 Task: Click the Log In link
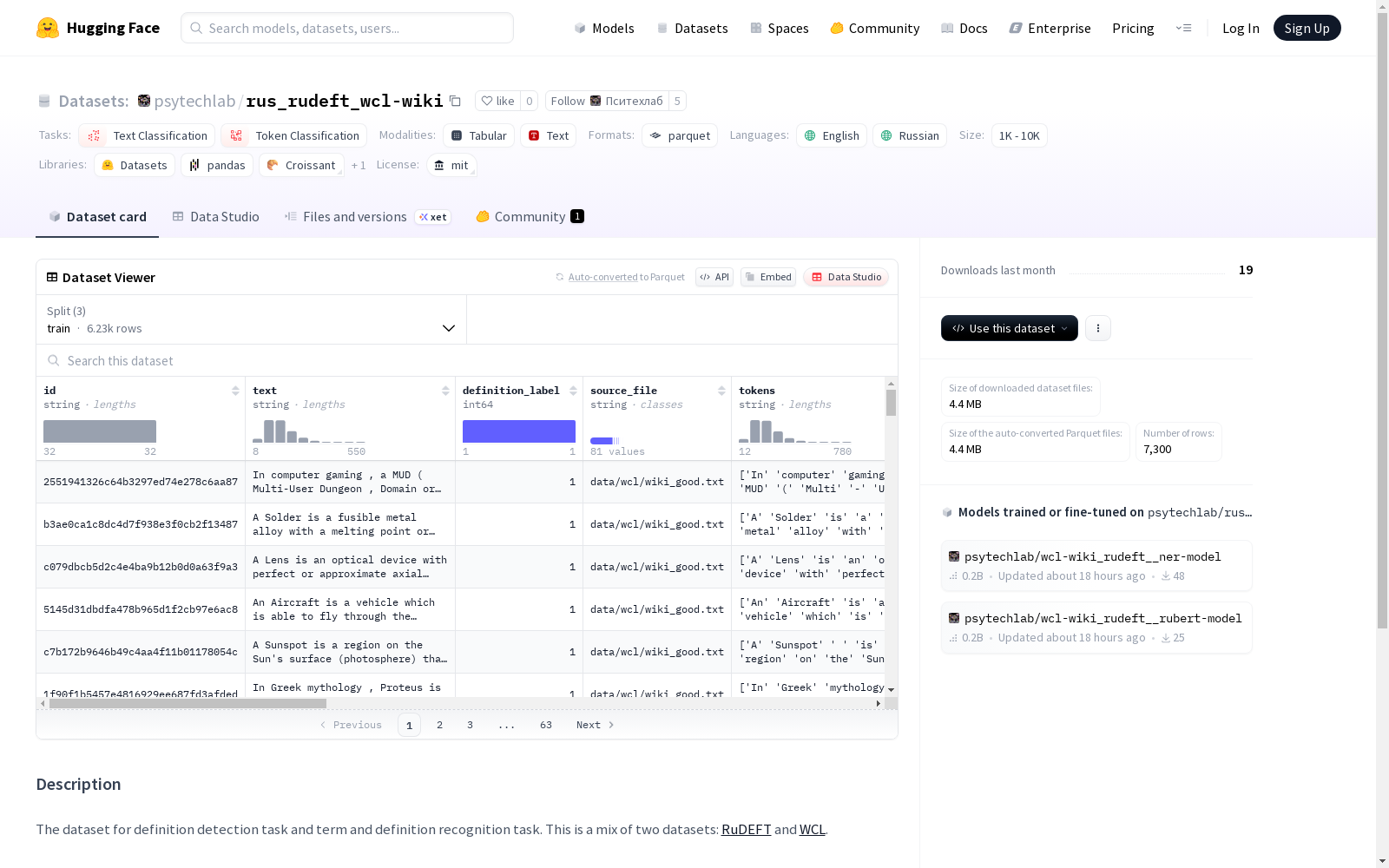[x=1241, y=28]
